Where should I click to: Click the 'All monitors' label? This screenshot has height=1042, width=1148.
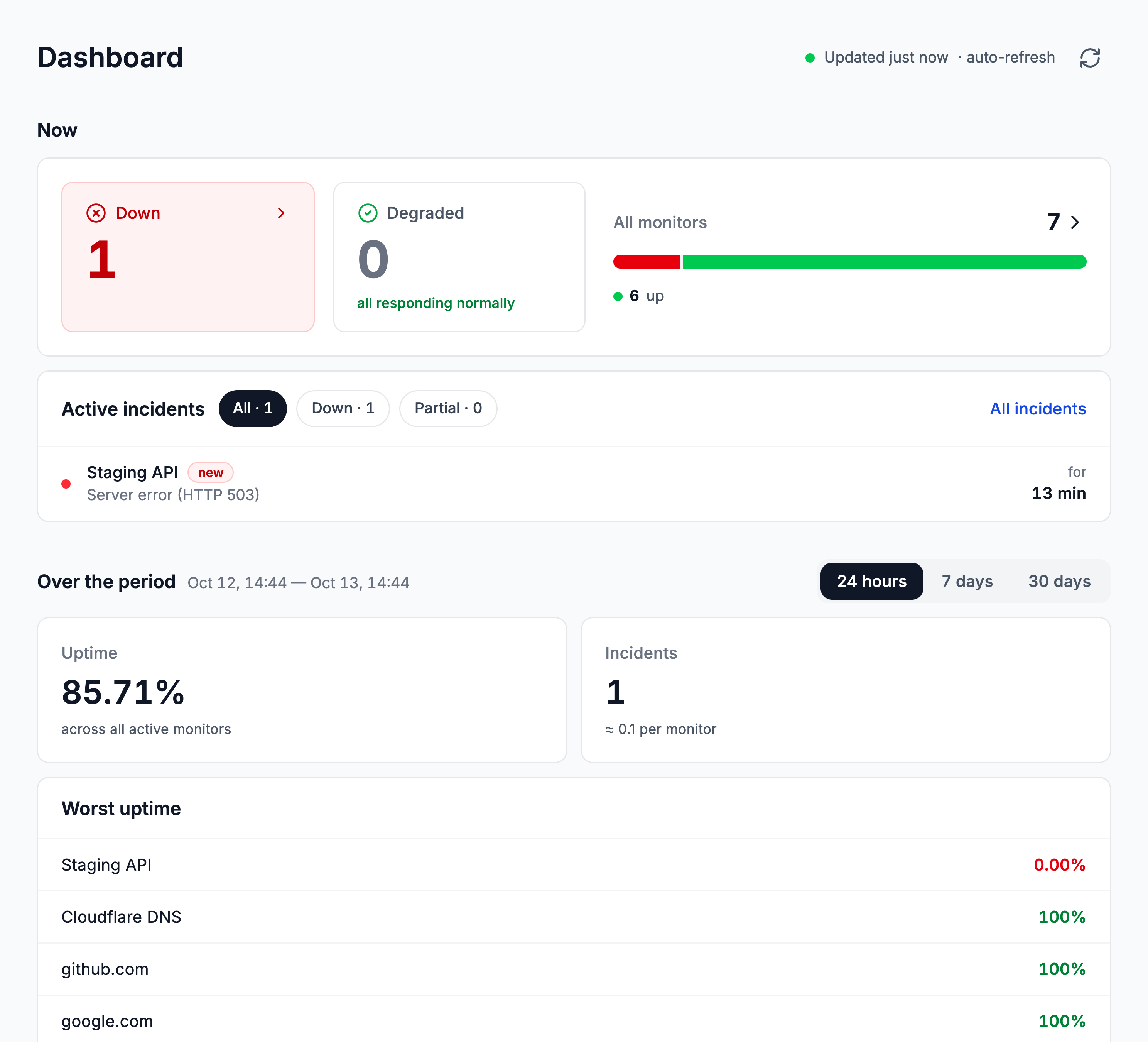pos(660,222)
